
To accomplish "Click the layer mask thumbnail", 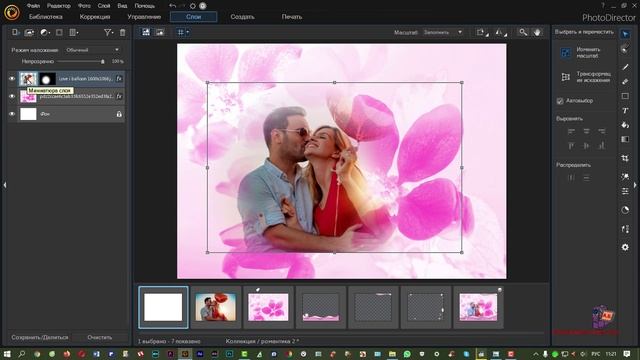I will [x=47, y=78].
